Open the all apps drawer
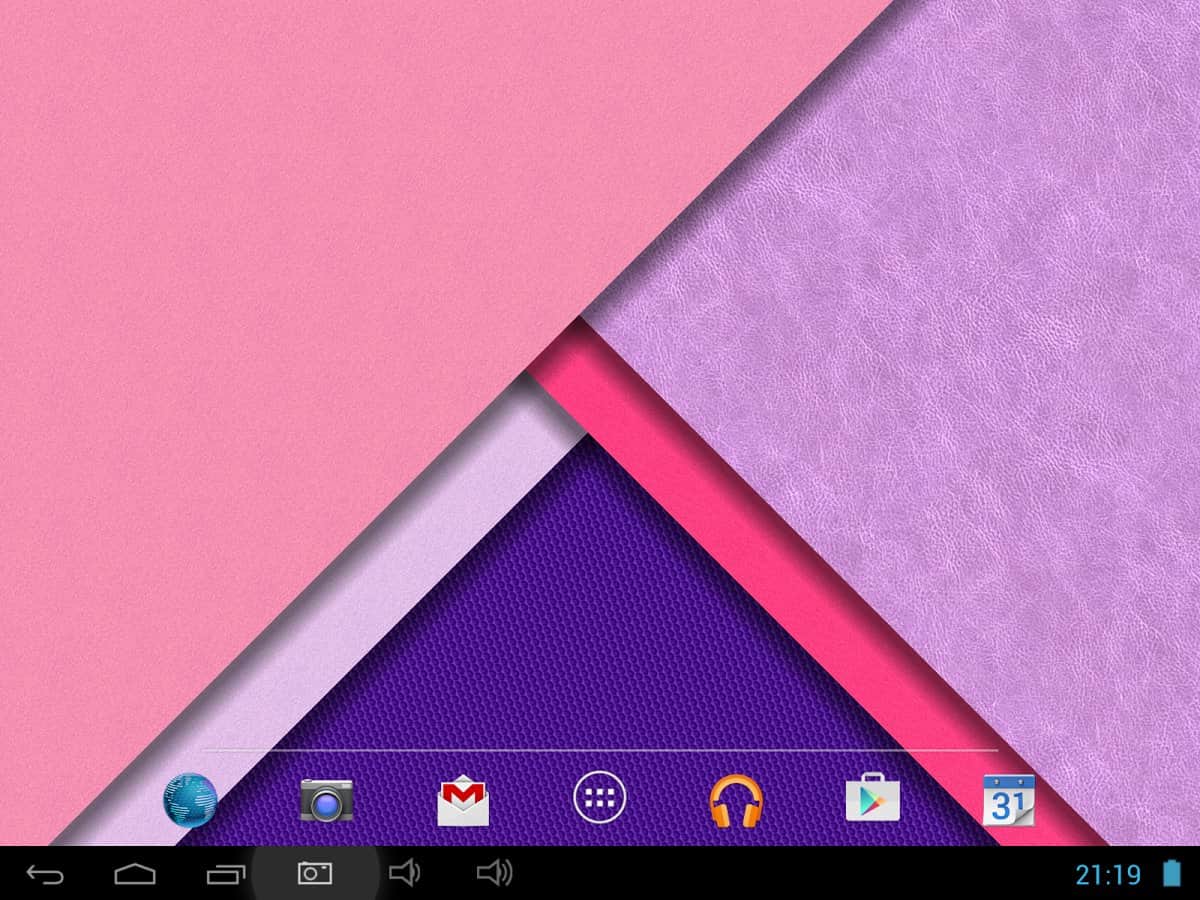Screen dimensions: 1200x900 [x=599, y=798]
